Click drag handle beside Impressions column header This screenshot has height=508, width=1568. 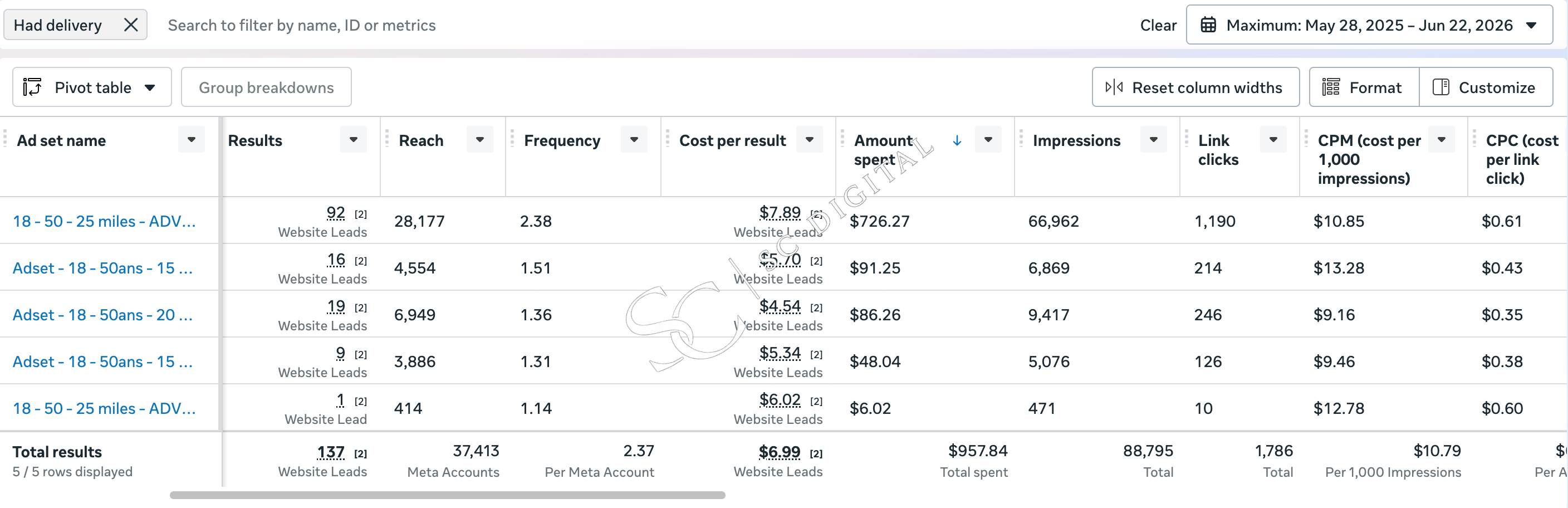(1021, 139)
